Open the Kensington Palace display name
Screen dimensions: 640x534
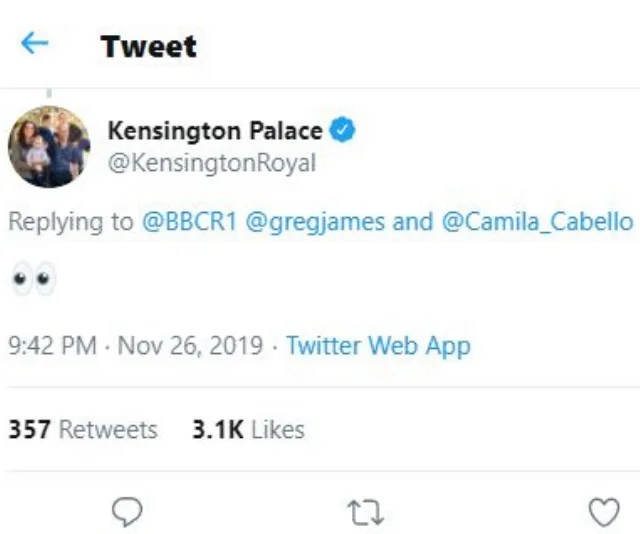(214, 130)
